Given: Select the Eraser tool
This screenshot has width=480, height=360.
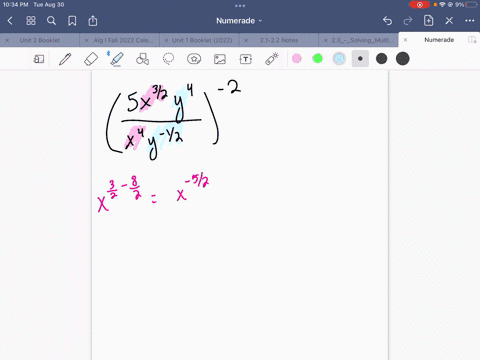Looking at the screenshot, I should [x=91, y=59].
